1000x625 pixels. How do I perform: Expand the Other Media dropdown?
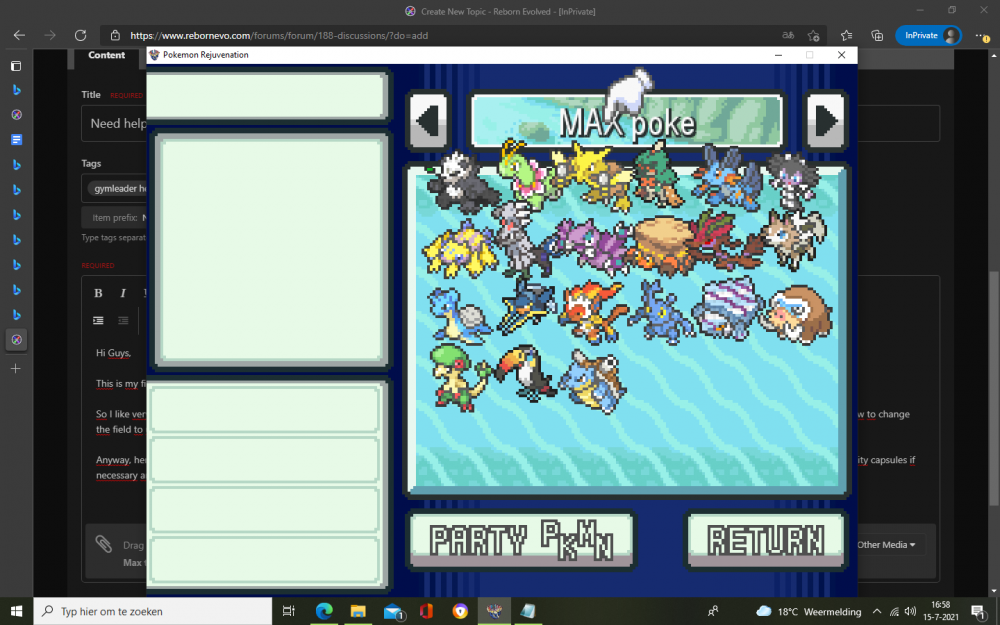[886, 545]
